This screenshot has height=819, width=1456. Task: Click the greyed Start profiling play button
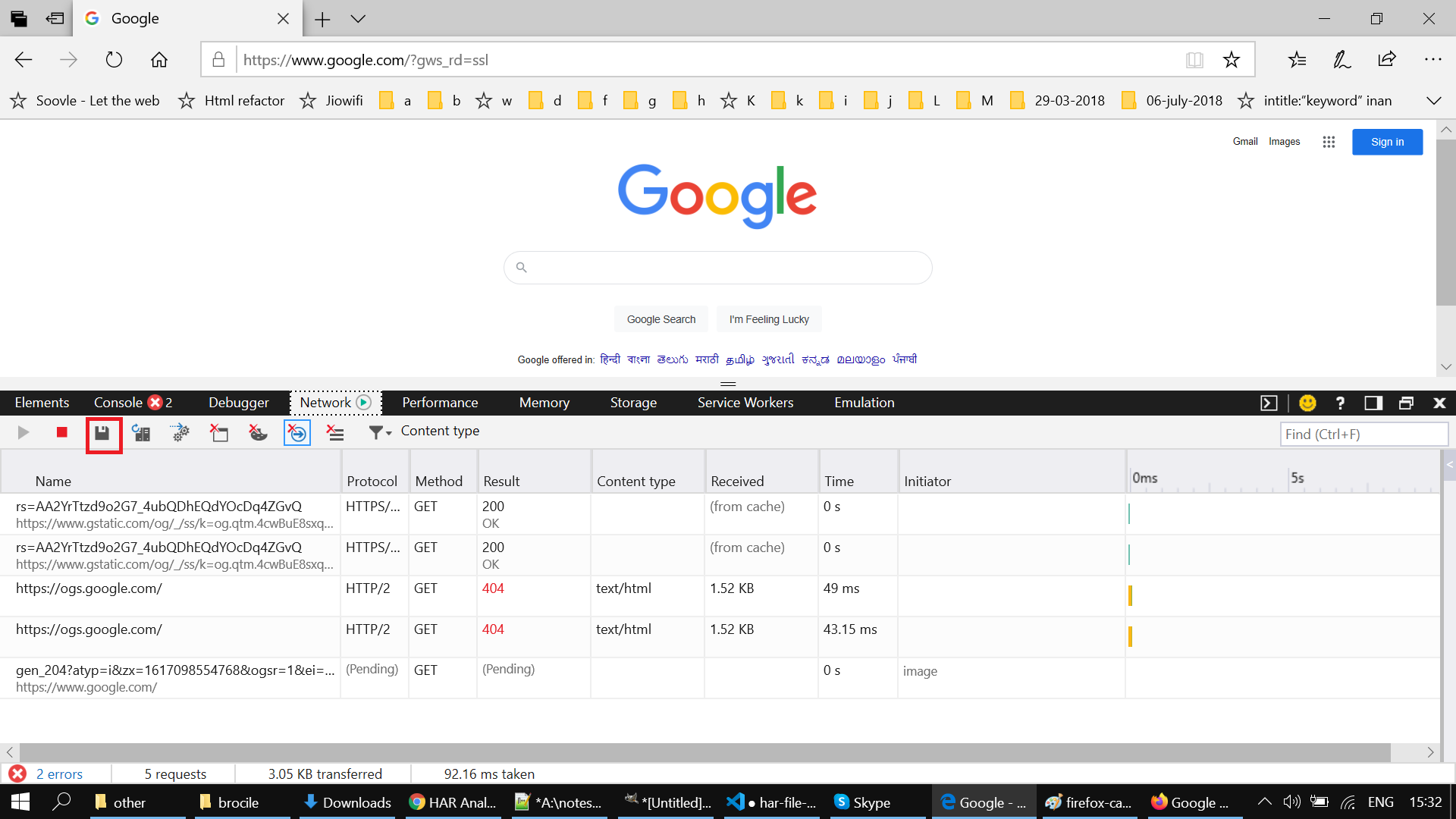tap(24, 432)
